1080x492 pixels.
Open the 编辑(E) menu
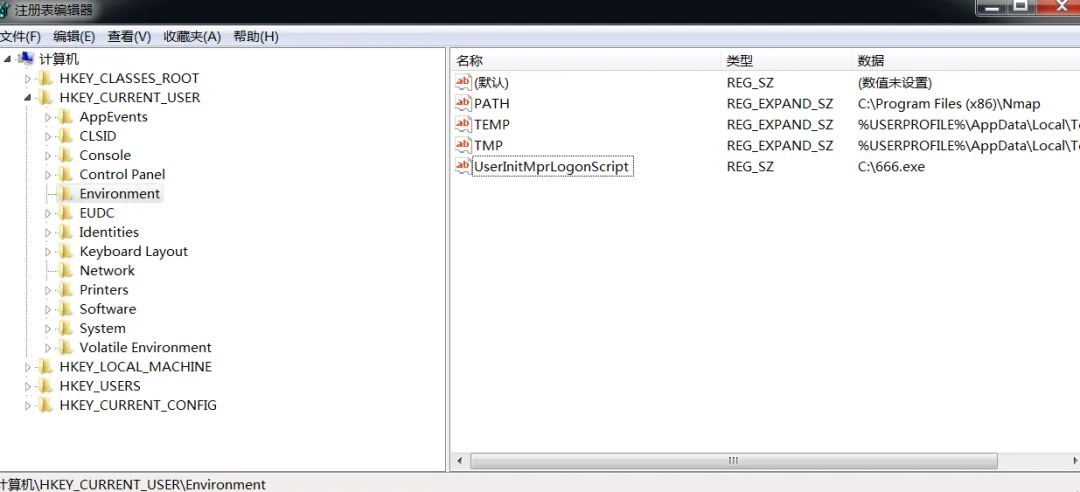pyautogui.click(x=74, y=37)
